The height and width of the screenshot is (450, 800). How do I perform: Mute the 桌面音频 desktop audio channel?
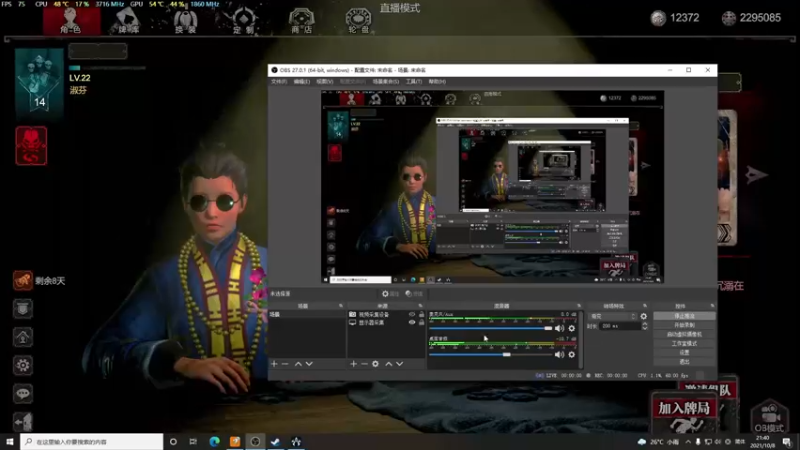560,354
